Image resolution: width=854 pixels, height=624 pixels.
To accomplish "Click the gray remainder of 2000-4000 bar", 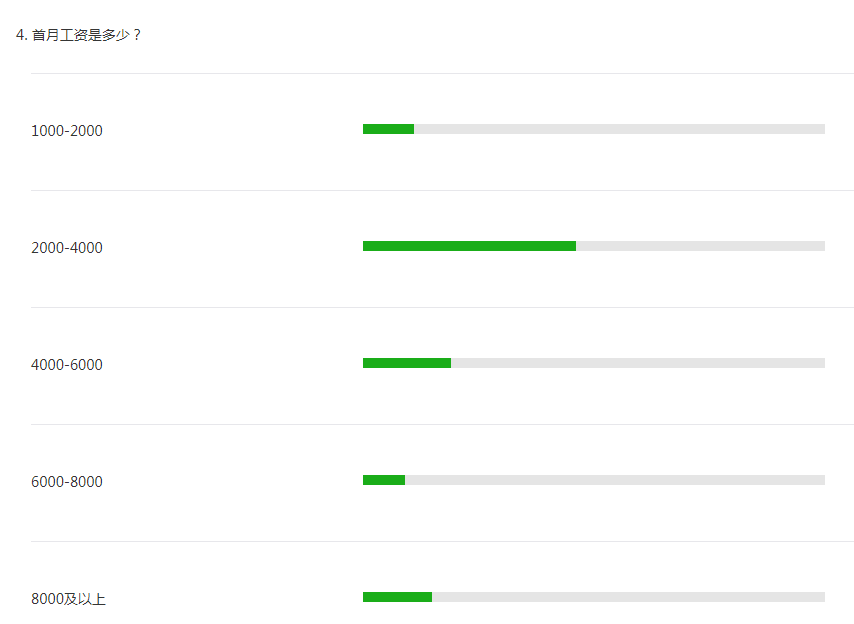I will [x=700, y=246].
